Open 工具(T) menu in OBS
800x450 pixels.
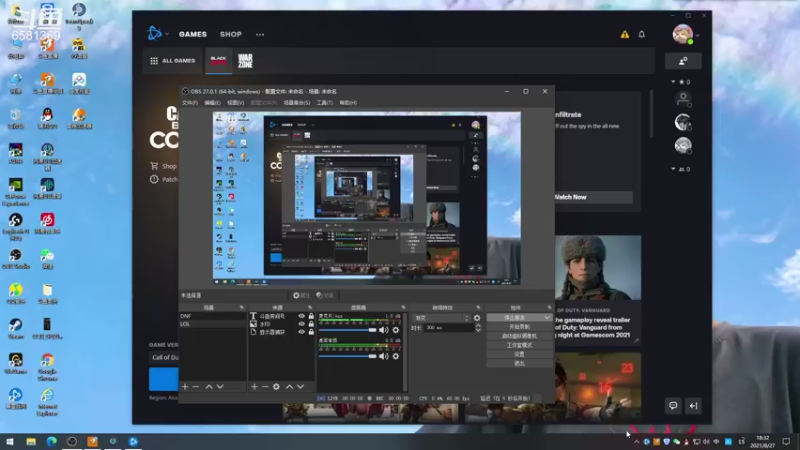click(x=324, y=103)
